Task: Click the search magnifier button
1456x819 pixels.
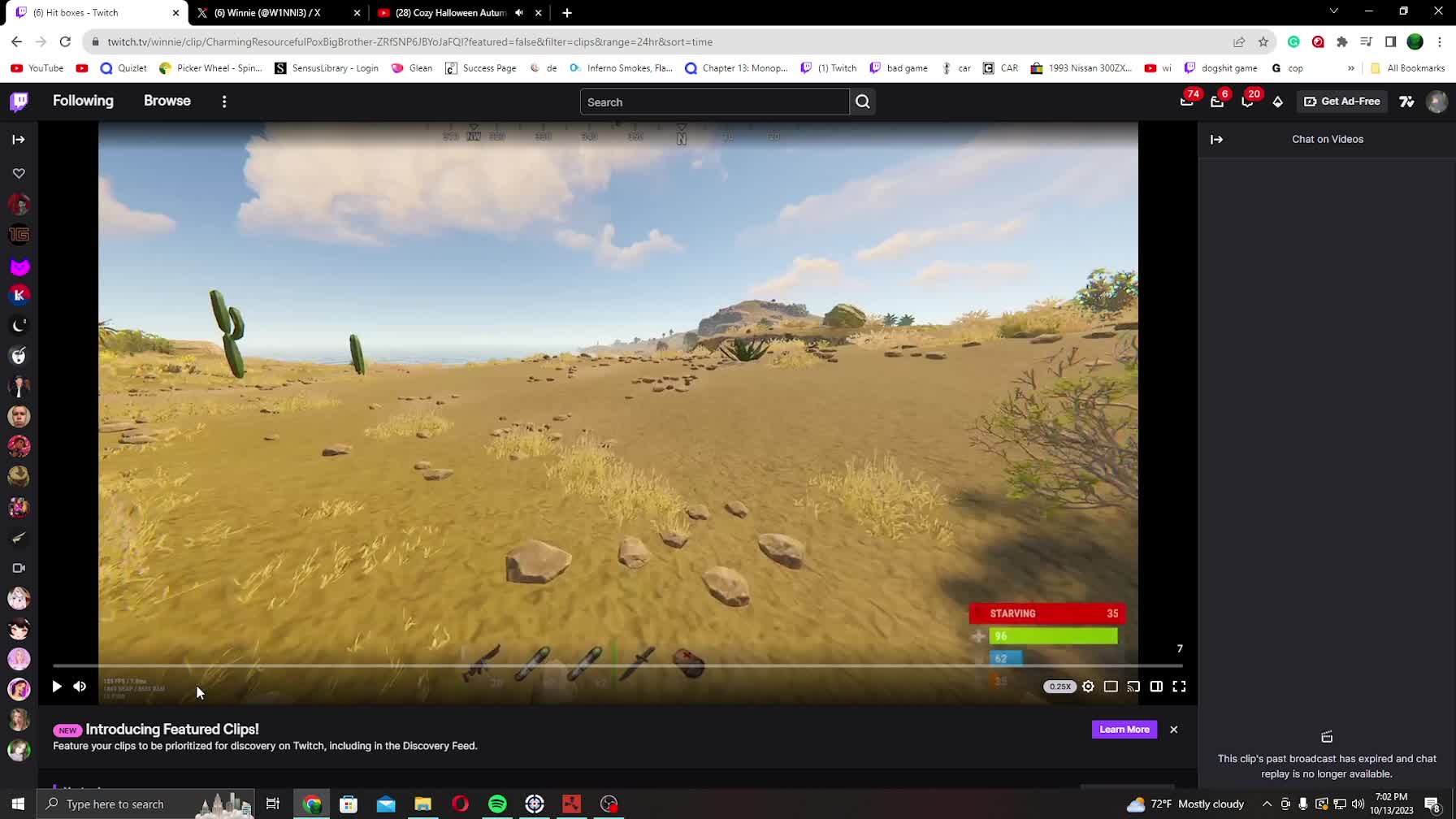Action: (x=863, y=102)
